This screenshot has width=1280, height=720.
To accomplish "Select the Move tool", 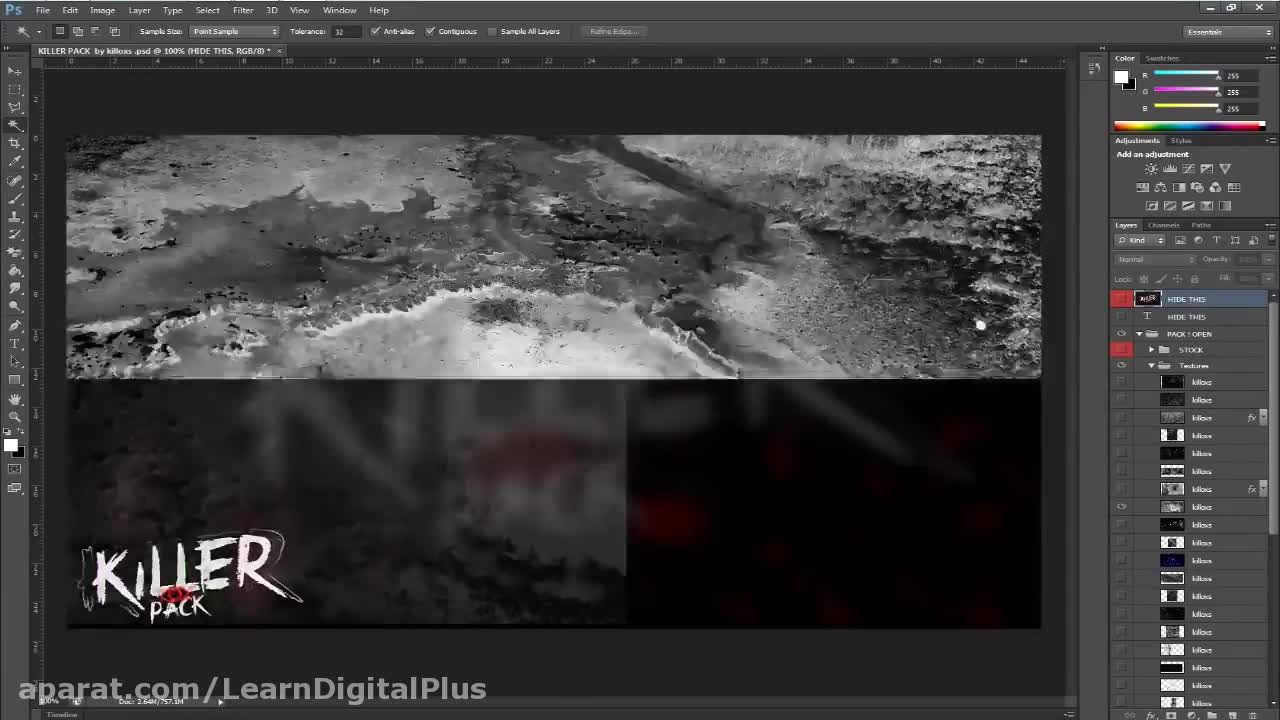I will 15,71.
